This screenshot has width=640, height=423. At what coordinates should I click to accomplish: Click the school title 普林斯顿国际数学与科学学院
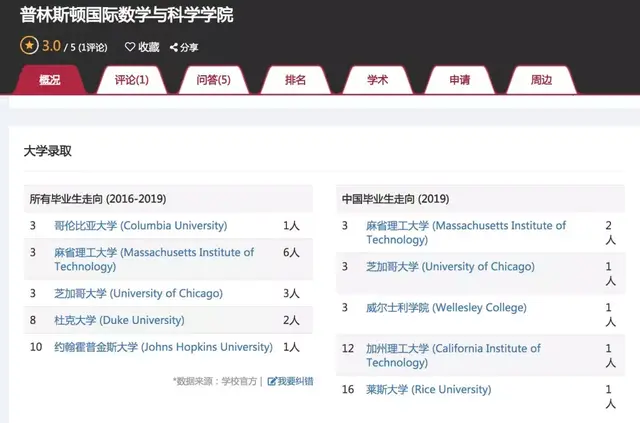(x=127, y=15)
